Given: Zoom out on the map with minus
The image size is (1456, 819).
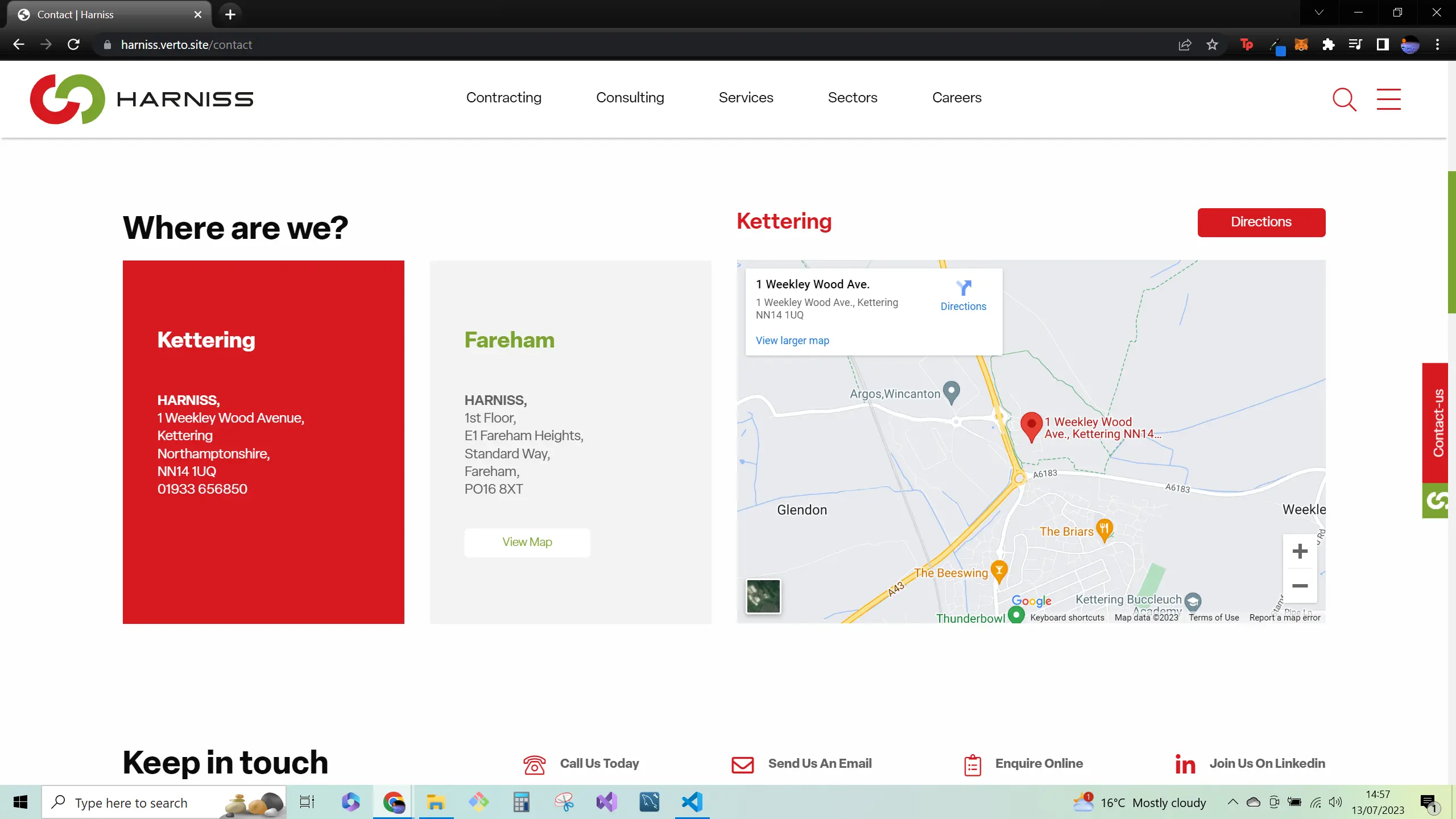Looking at the screenshot, I should click(1300, 586).
